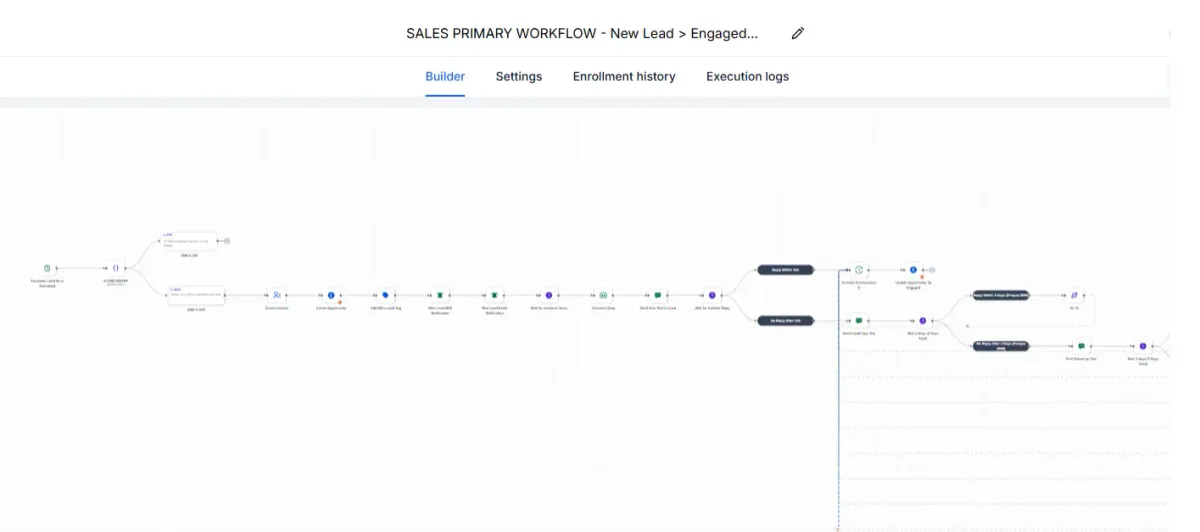Click the end-of-branch circle after the upper card
The height and width of the screenshot is (532, 1200).
pos(228,241)
